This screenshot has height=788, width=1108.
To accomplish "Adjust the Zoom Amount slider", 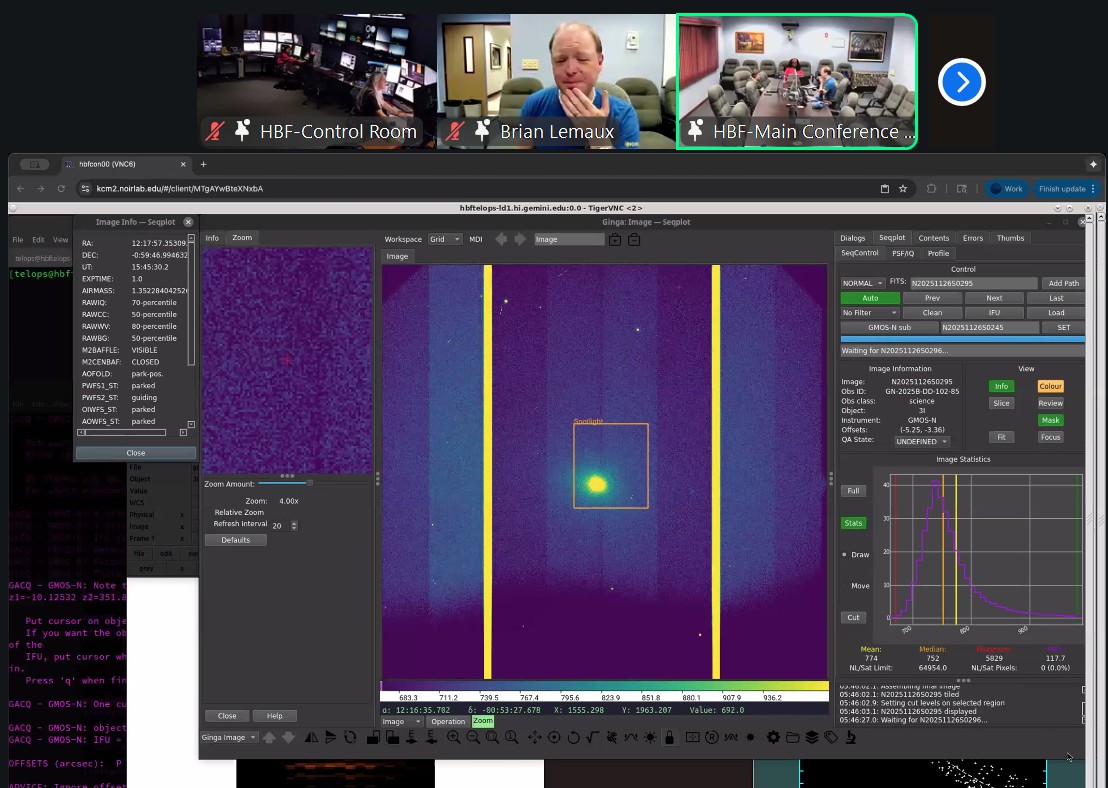I will 309,483.
